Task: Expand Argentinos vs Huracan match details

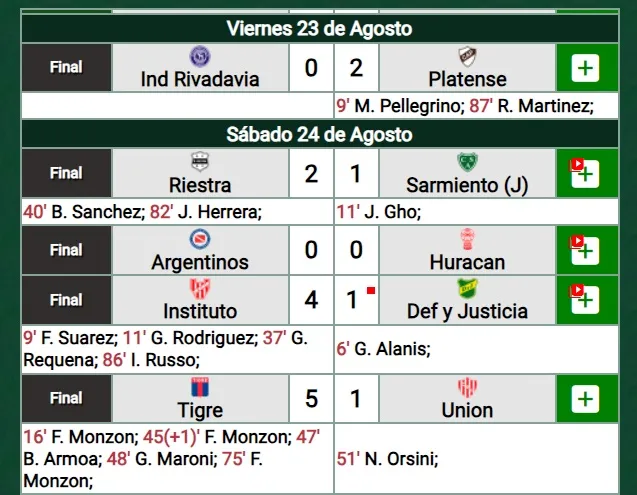Action: [x=586, y=251]
